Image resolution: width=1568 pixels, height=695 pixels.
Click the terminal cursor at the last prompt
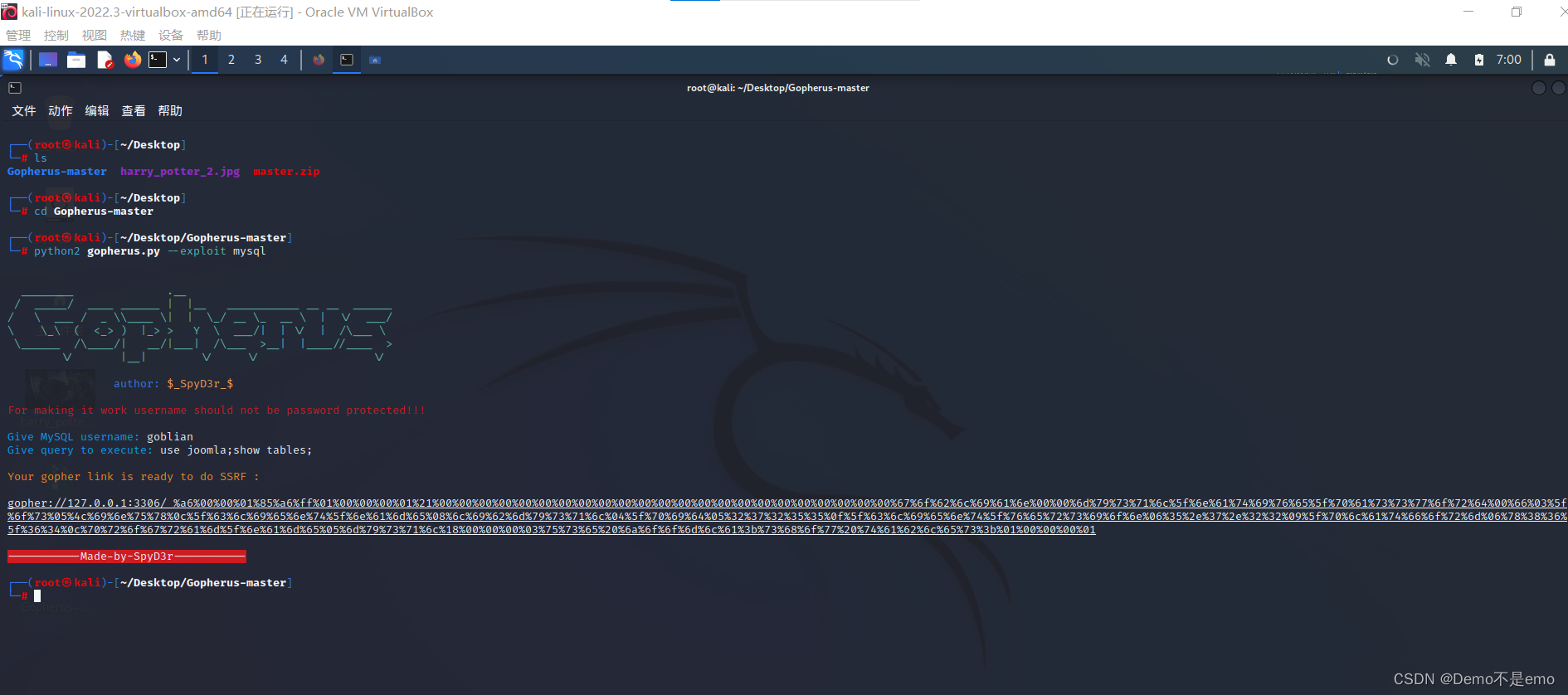tap(37, 595)
